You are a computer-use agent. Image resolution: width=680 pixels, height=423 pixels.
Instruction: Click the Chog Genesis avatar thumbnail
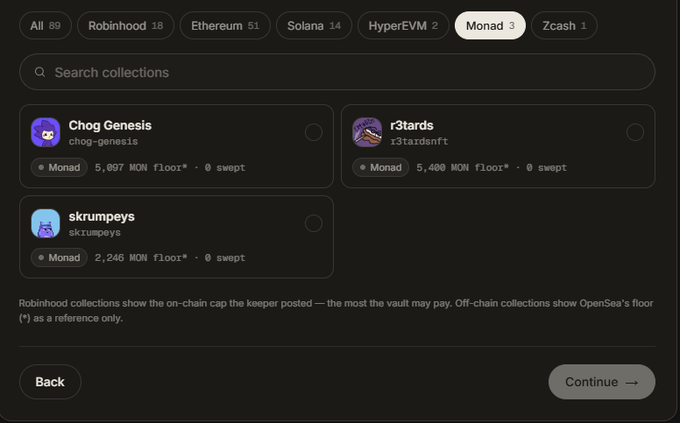46,132
